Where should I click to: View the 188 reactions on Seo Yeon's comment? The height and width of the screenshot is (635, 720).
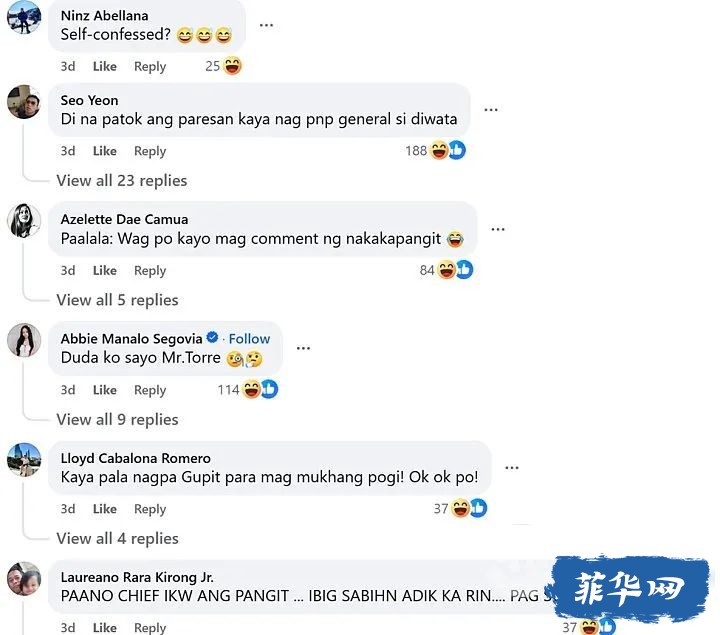point(435,151)
